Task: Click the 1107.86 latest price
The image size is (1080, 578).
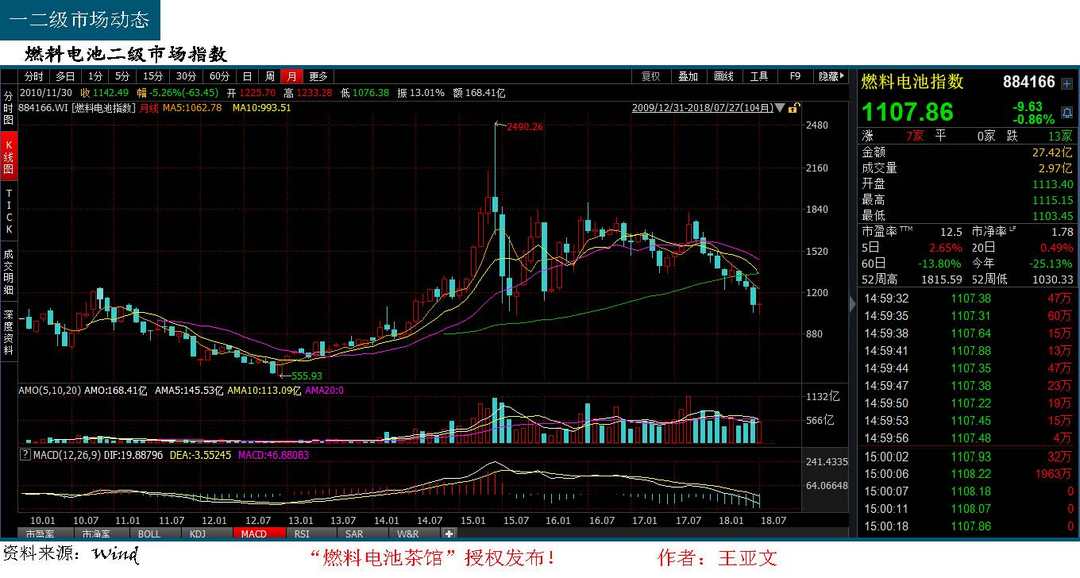Action: point(907,112)
